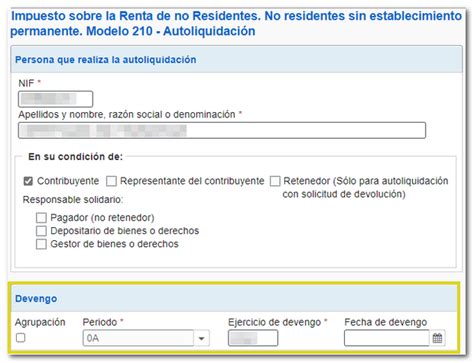This screenshot has width=474, height=363.
Task: Tick Pagador (no retenedor) option
Action: (x=41, y=218)
